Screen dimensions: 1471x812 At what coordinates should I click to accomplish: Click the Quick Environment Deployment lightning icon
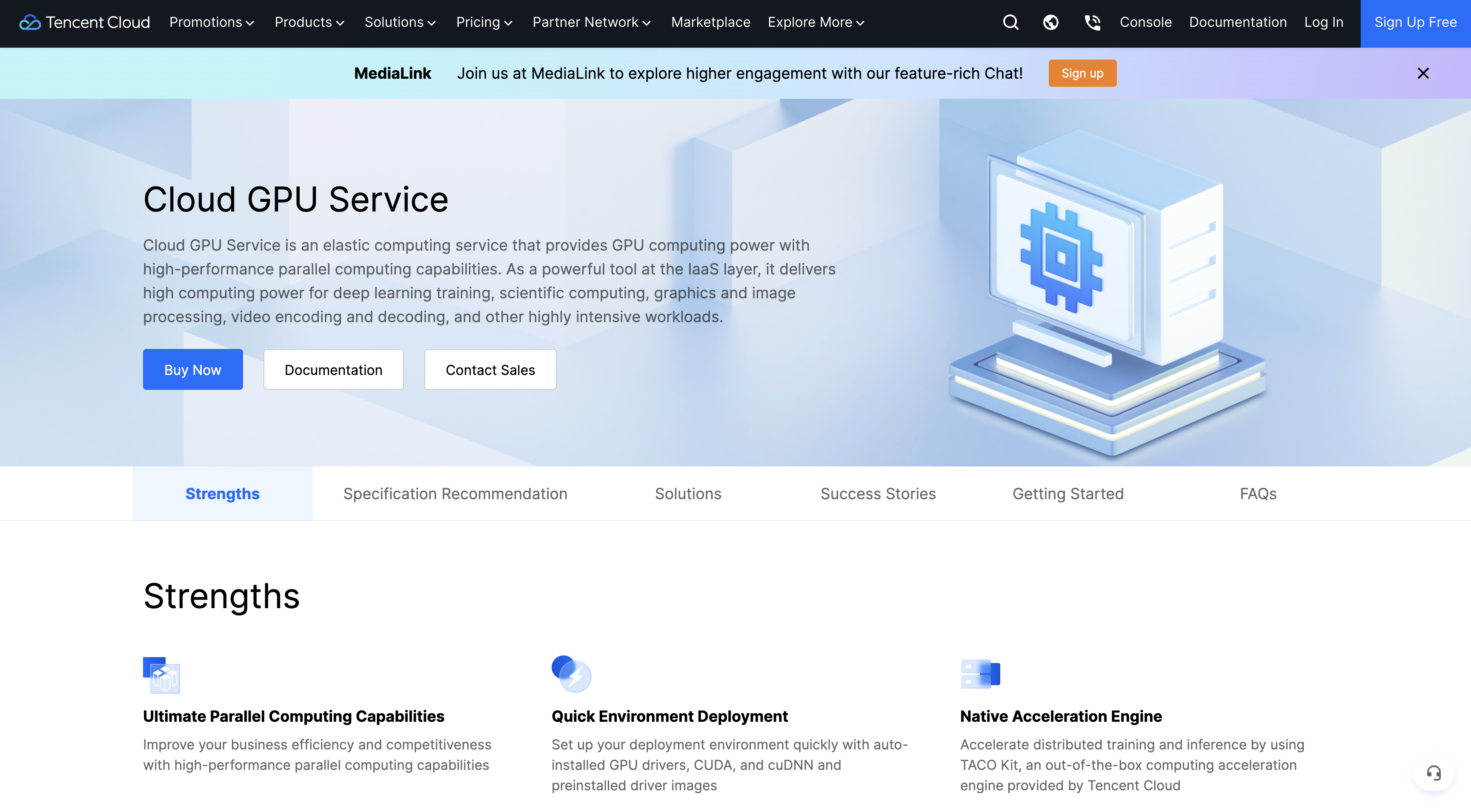tap(571, 674)
